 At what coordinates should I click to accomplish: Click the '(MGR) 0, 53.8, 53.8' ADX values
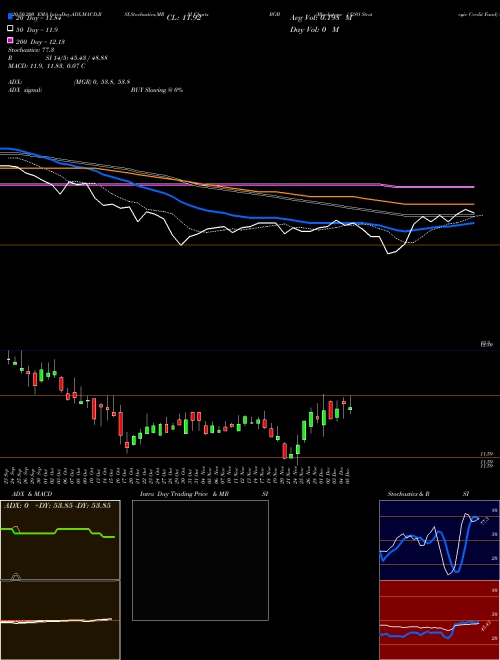102,82
